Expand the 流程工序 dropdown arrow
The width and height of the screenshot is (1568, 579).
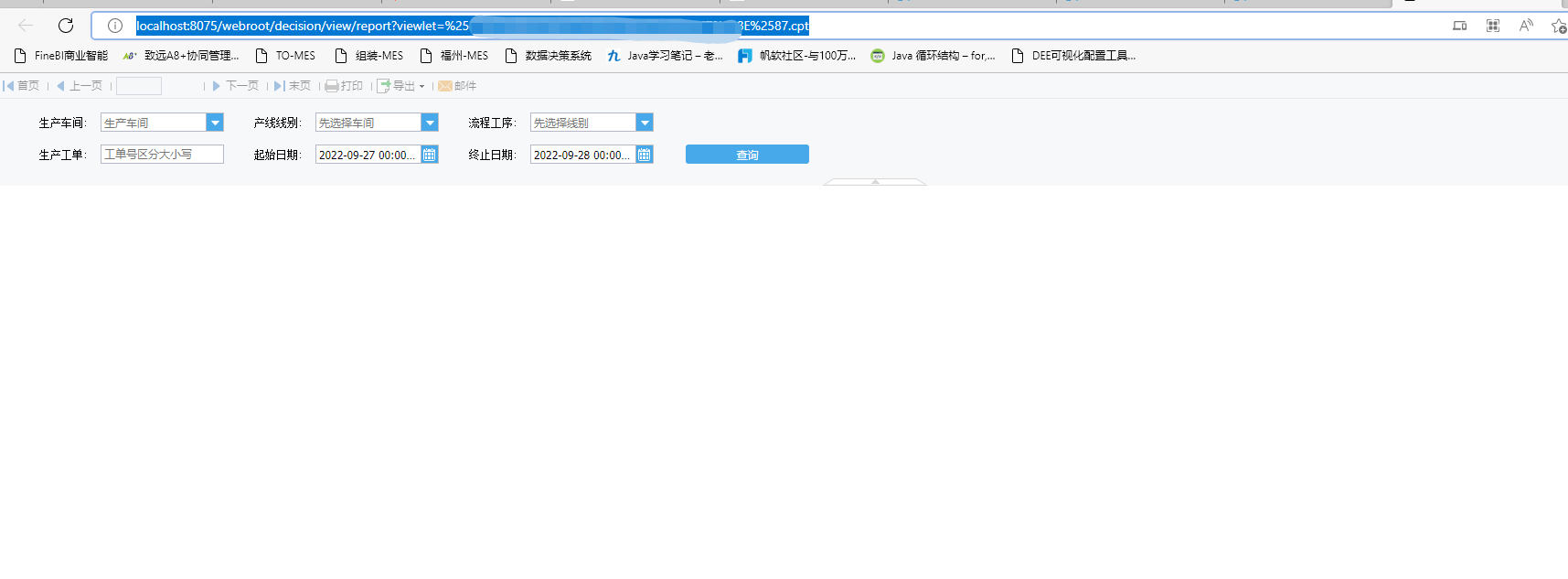645,123
